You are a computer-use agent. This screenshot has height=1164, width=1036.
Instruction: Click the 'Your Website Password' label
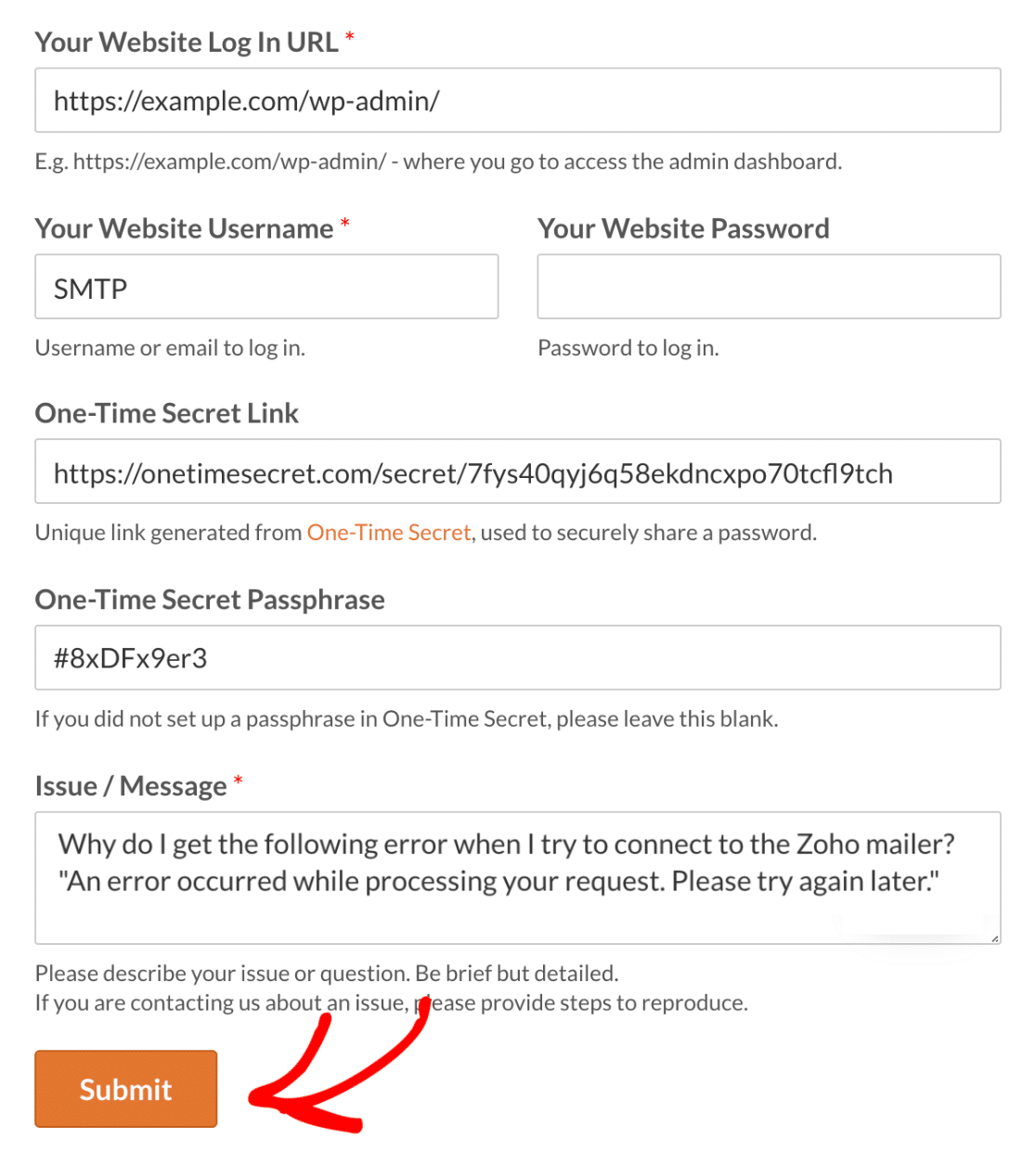683,228
